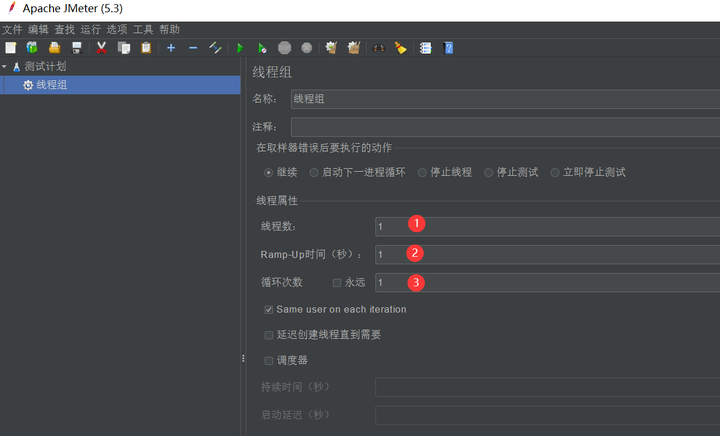Open the 运行 menu
The image size is (720, 436).
(90, 30)
